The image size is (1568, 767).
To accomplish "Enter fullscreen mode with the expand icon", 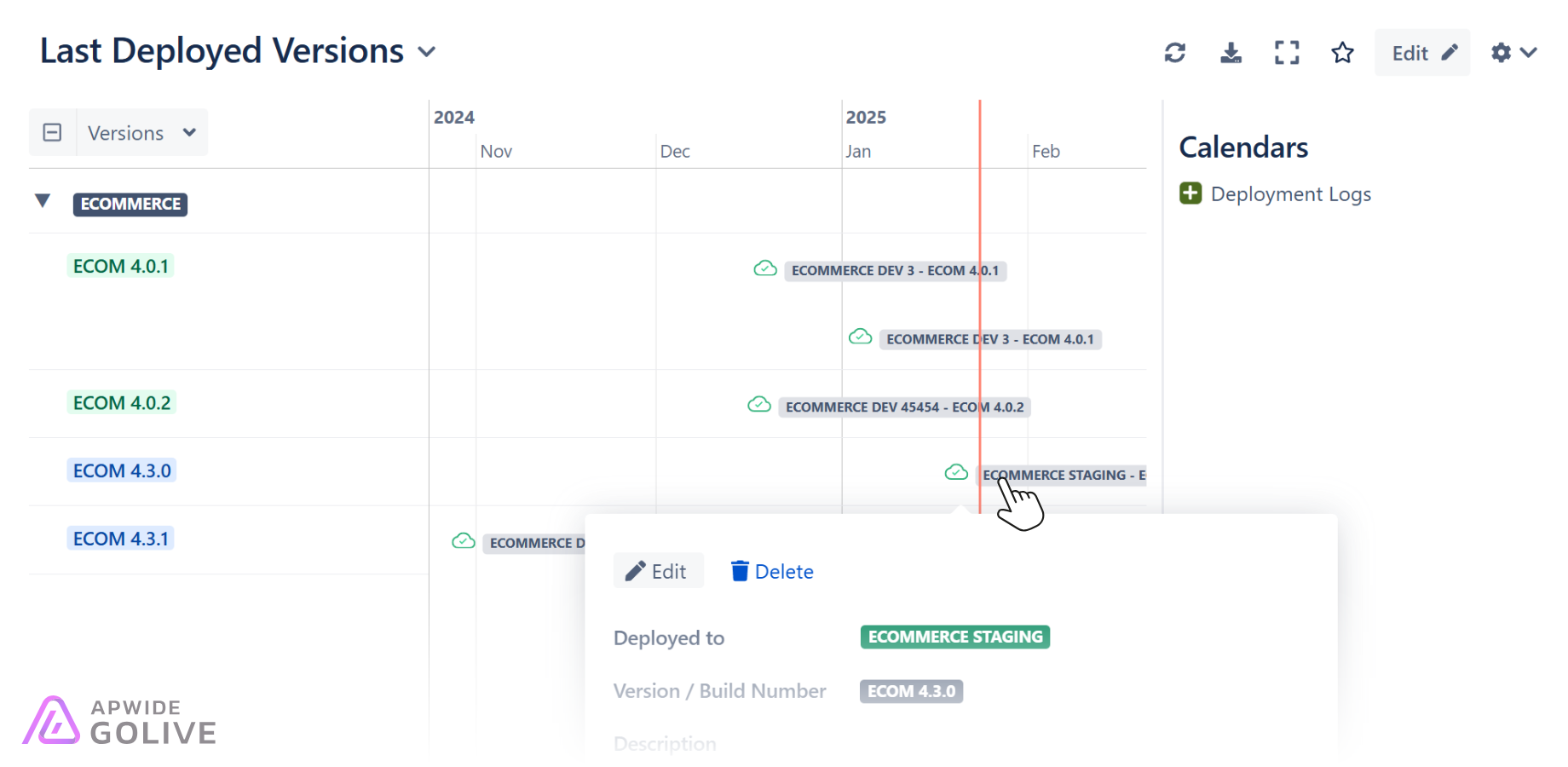I will click(x=1287, y=53).
